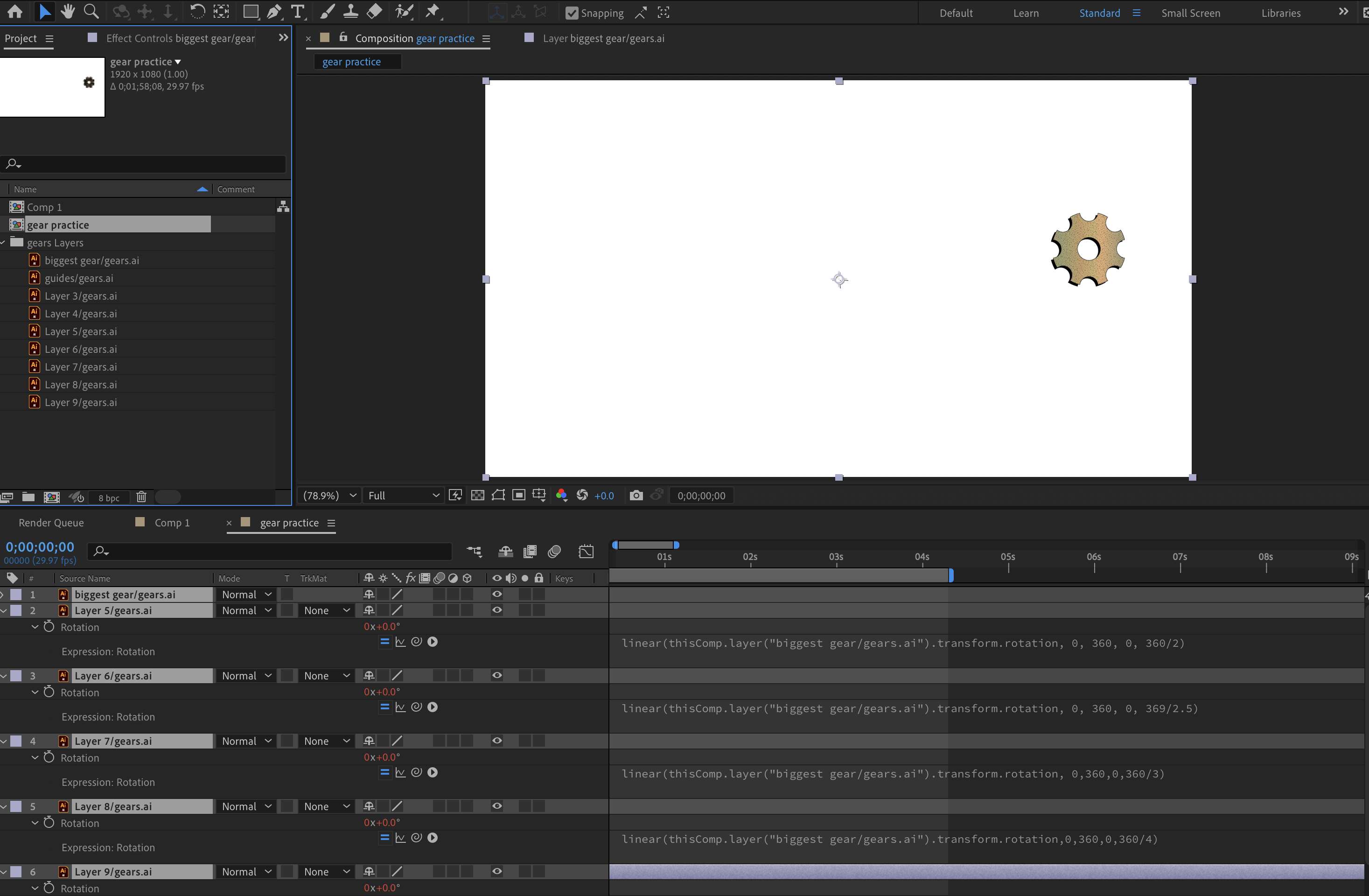
Task: Activate the Hand tool
Action: point(67,12)
